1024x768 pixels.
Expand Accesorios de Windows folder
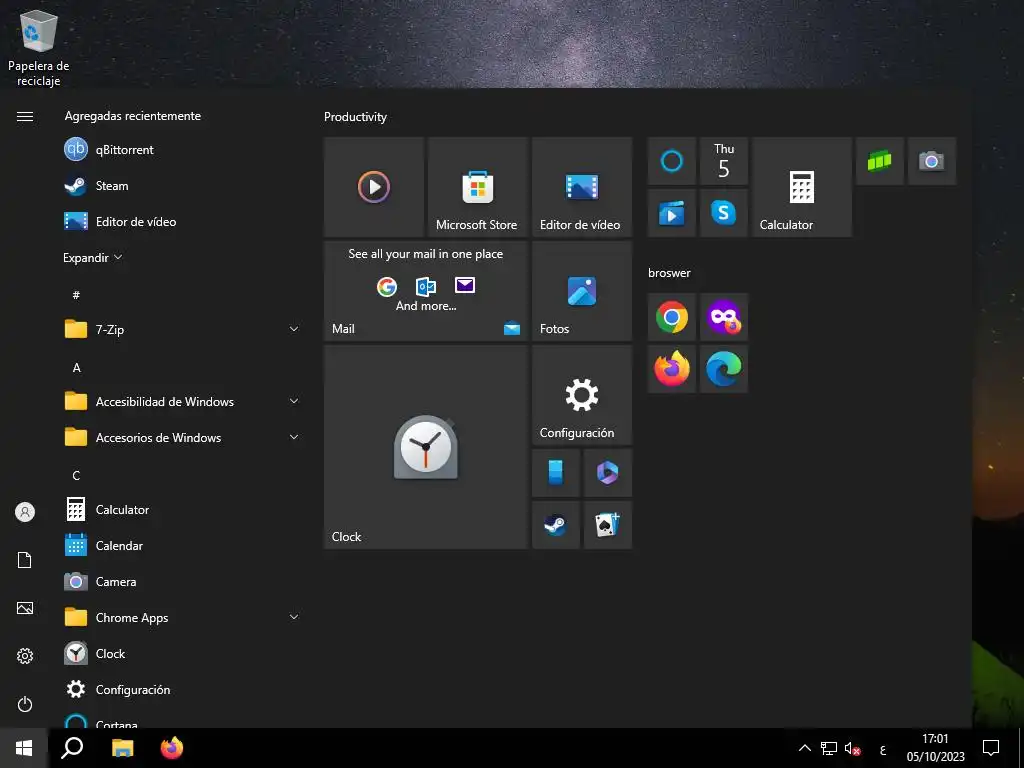[181, 437]
